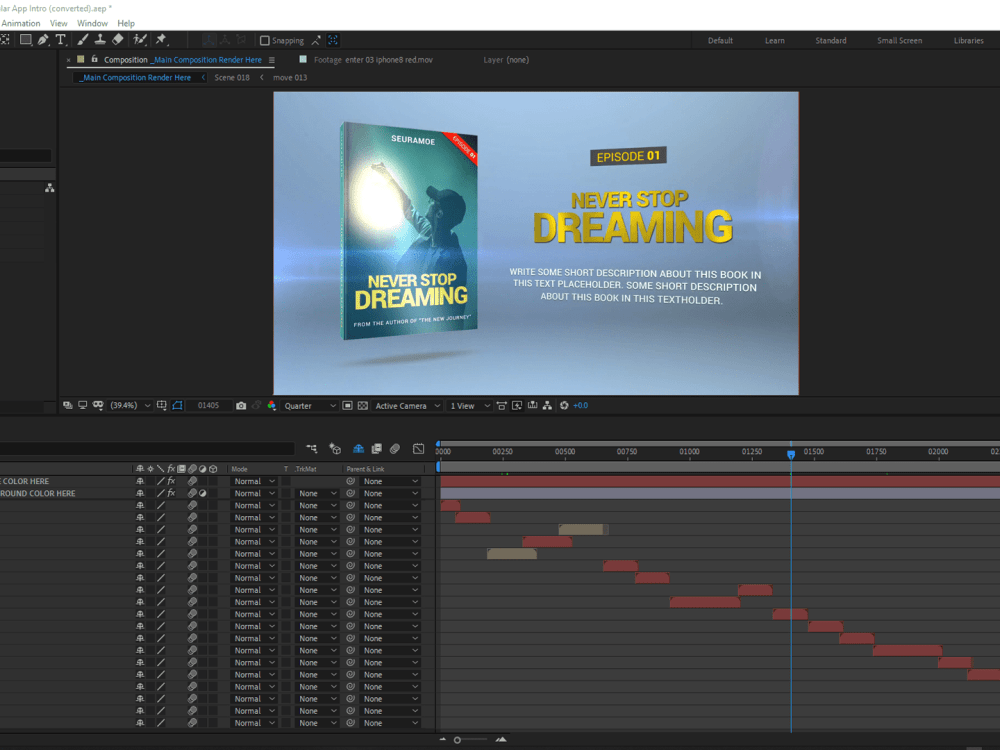Toggle Pixel Aspect Ratio Correction
Screen dimensions: 1000x750
pos(502,406)
